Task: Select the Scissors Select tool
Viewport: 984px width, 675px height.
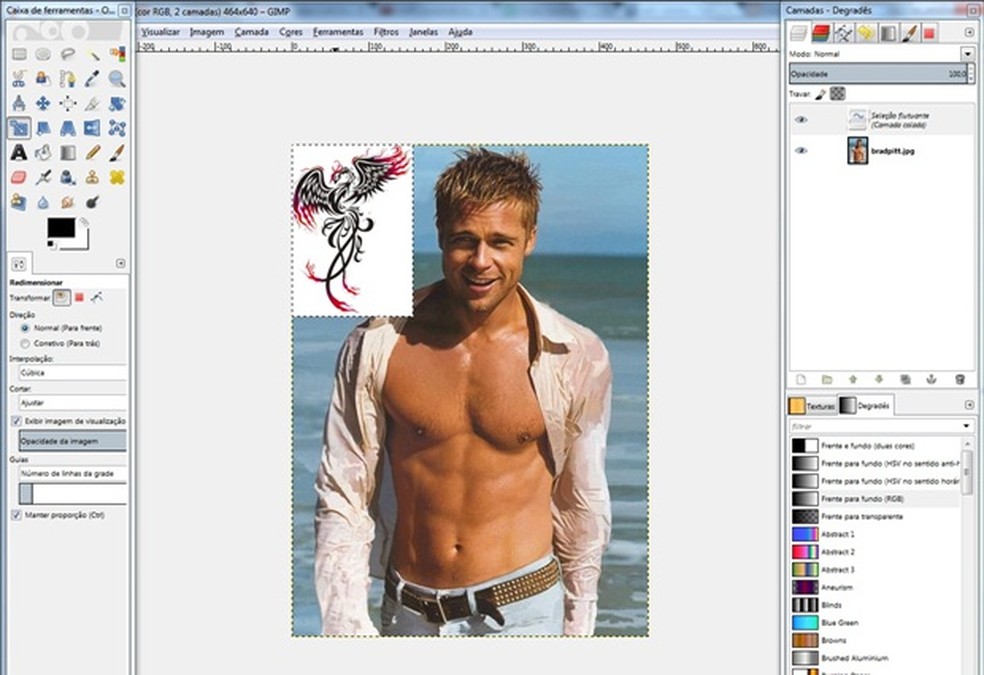Action: click(x=19, y=79)
